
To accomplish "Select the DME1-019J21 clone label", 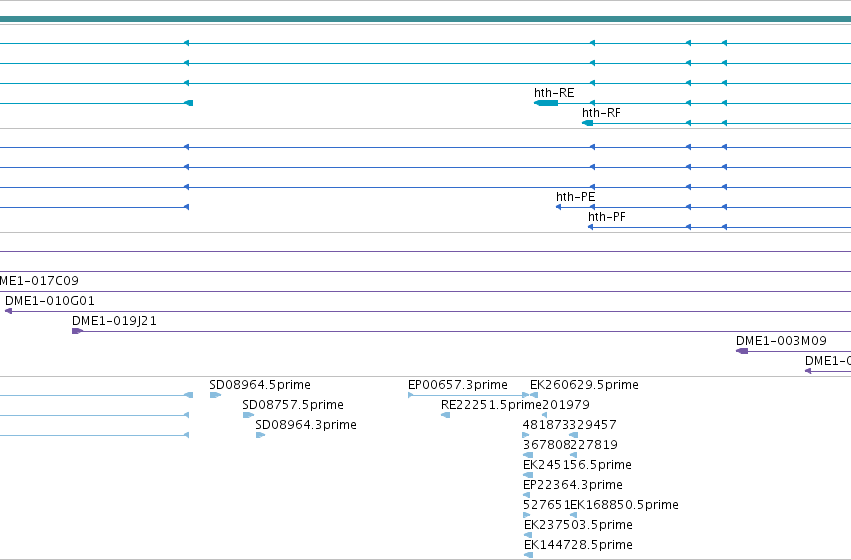I will tap(115, 321).
